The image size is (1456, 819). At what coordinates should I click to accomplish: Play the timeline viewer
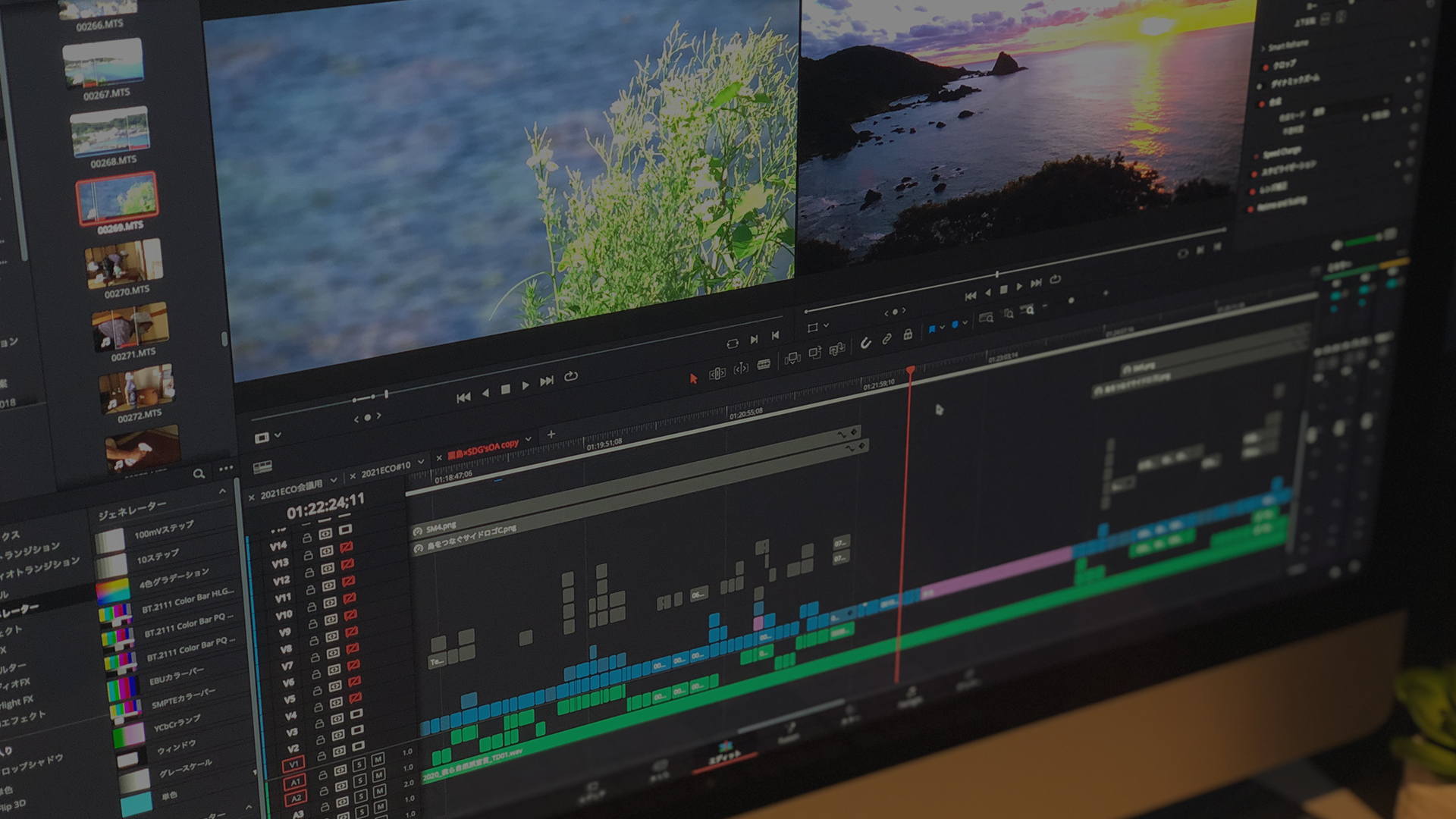pos(1019,286)
